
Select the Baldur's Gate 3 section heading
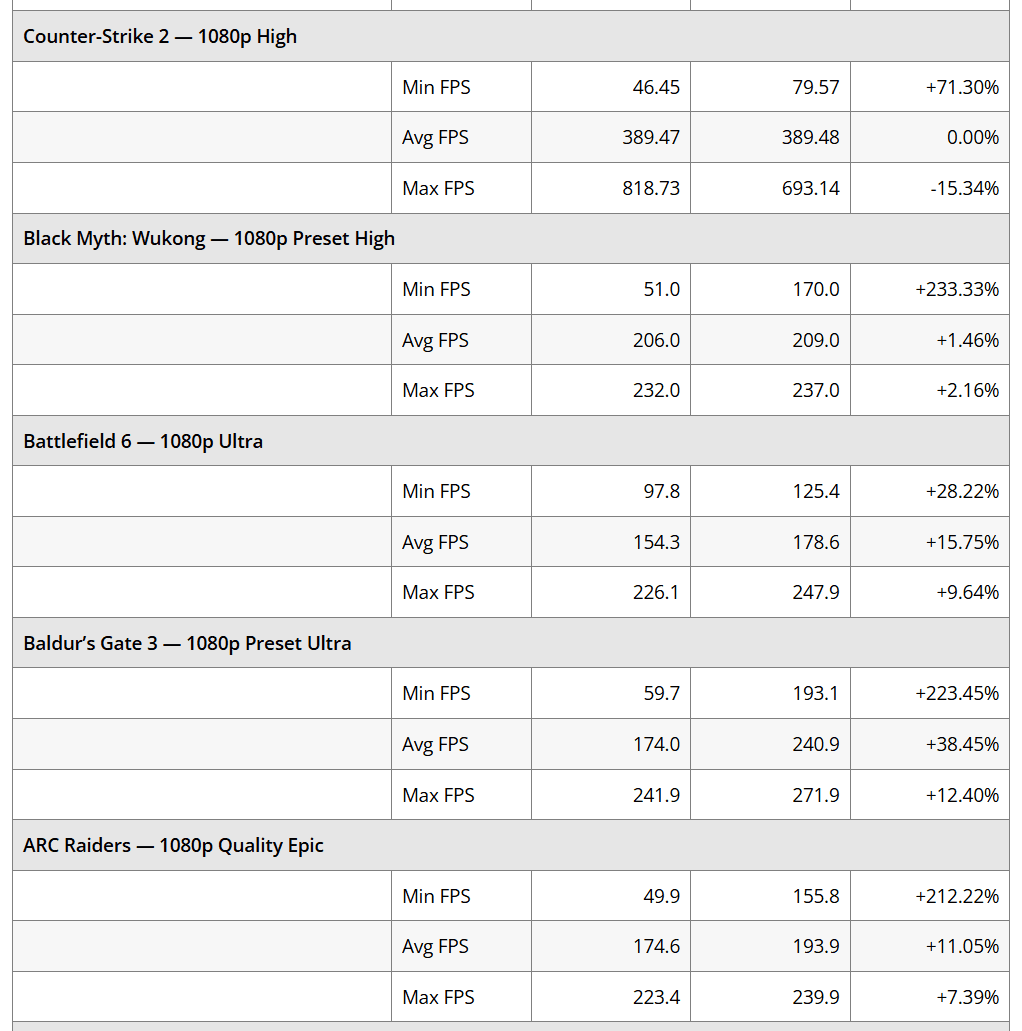[187, 643]
